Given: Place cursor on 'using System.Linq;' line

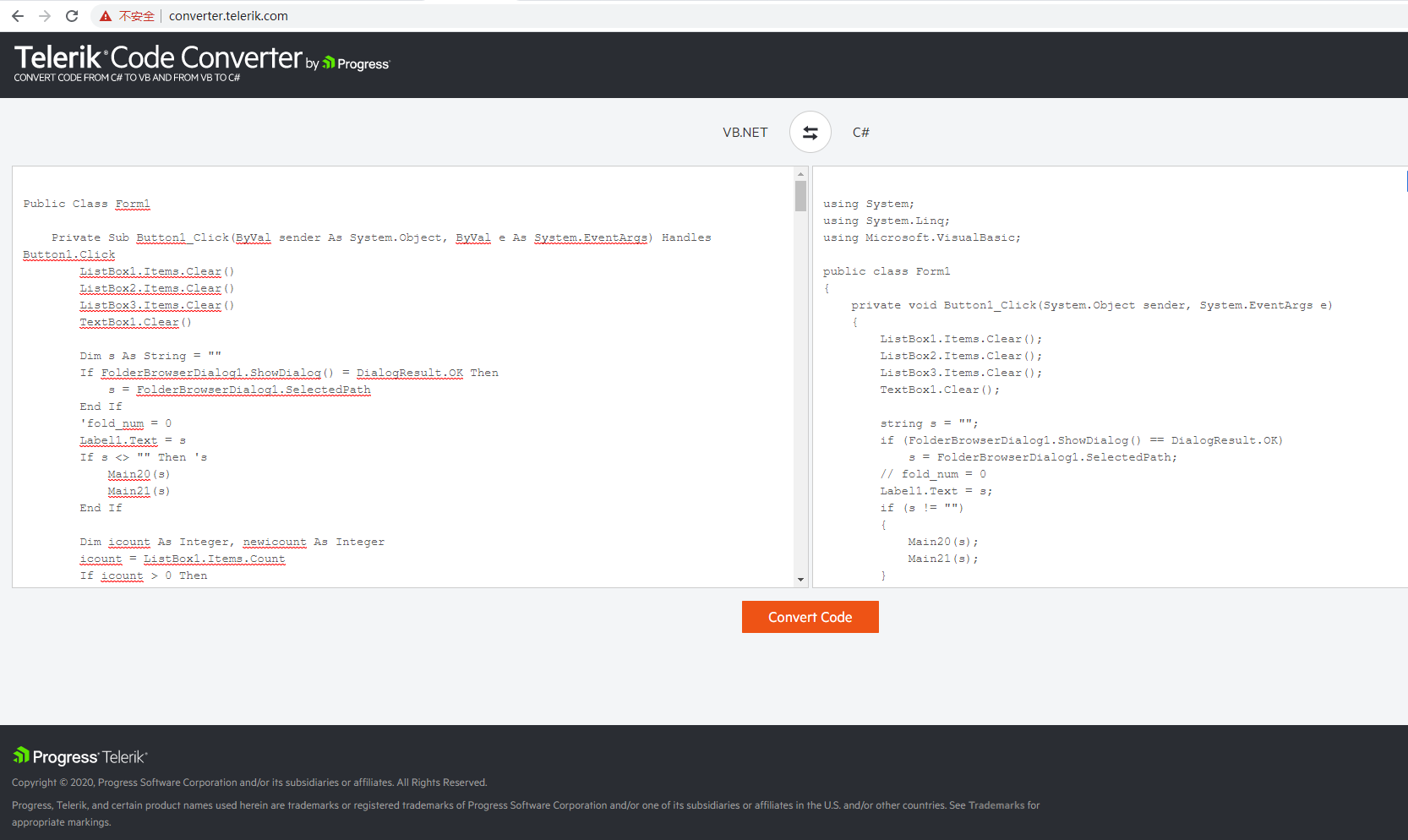Looking at the screenshot, I should pos(887,221).
